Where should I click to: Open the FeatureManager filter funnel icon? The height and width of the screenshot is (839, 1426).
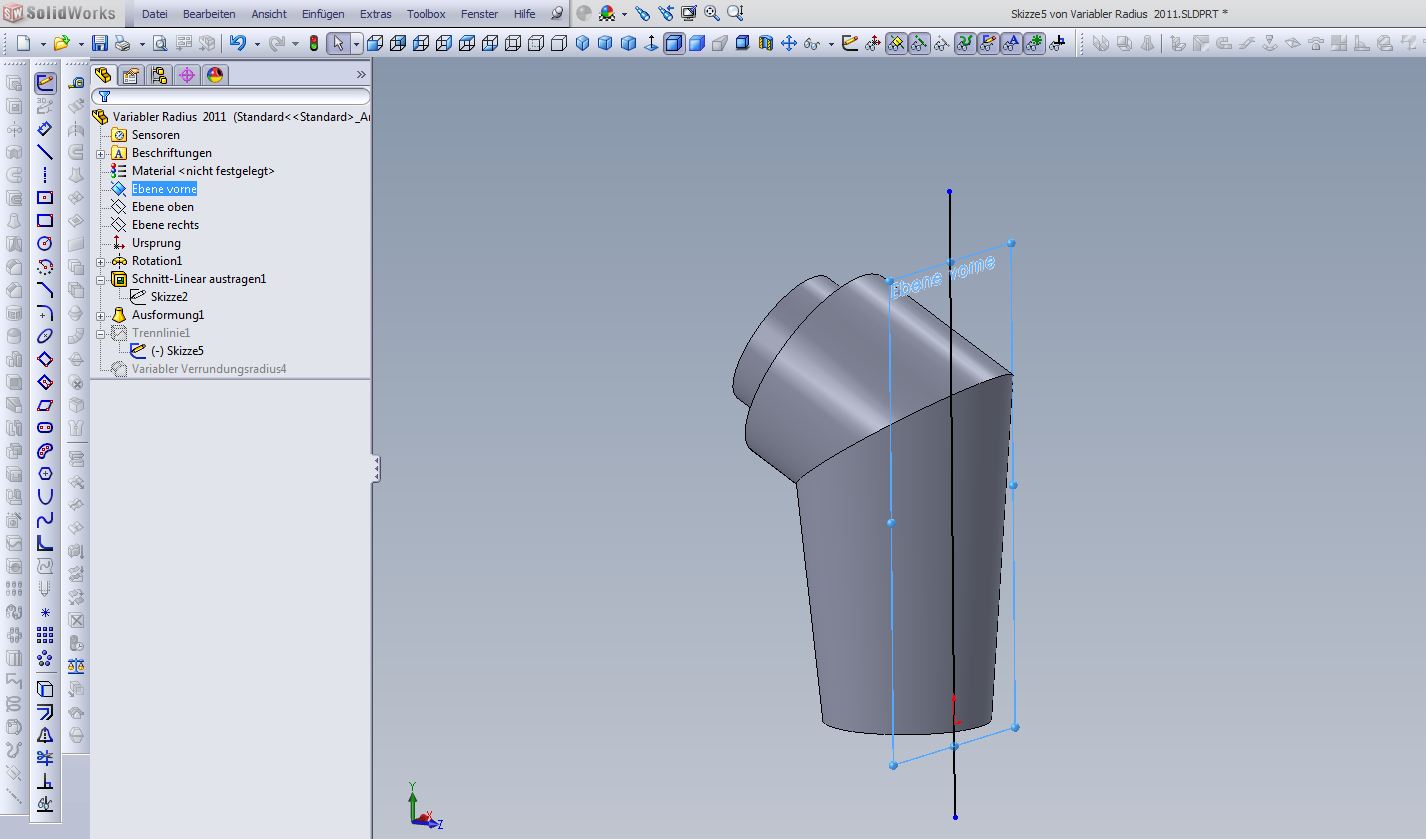coord(104,97)
